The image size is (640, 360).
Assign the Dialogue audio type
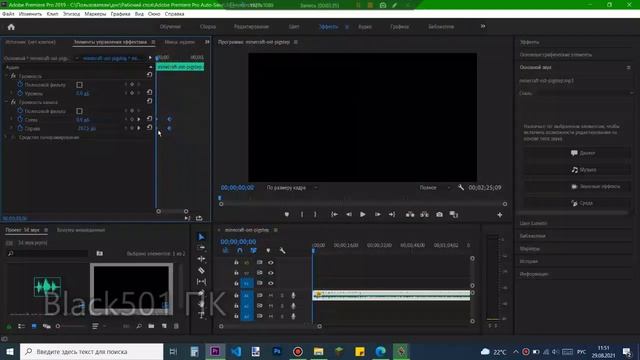pyautogui.click(x=578, y=153)
